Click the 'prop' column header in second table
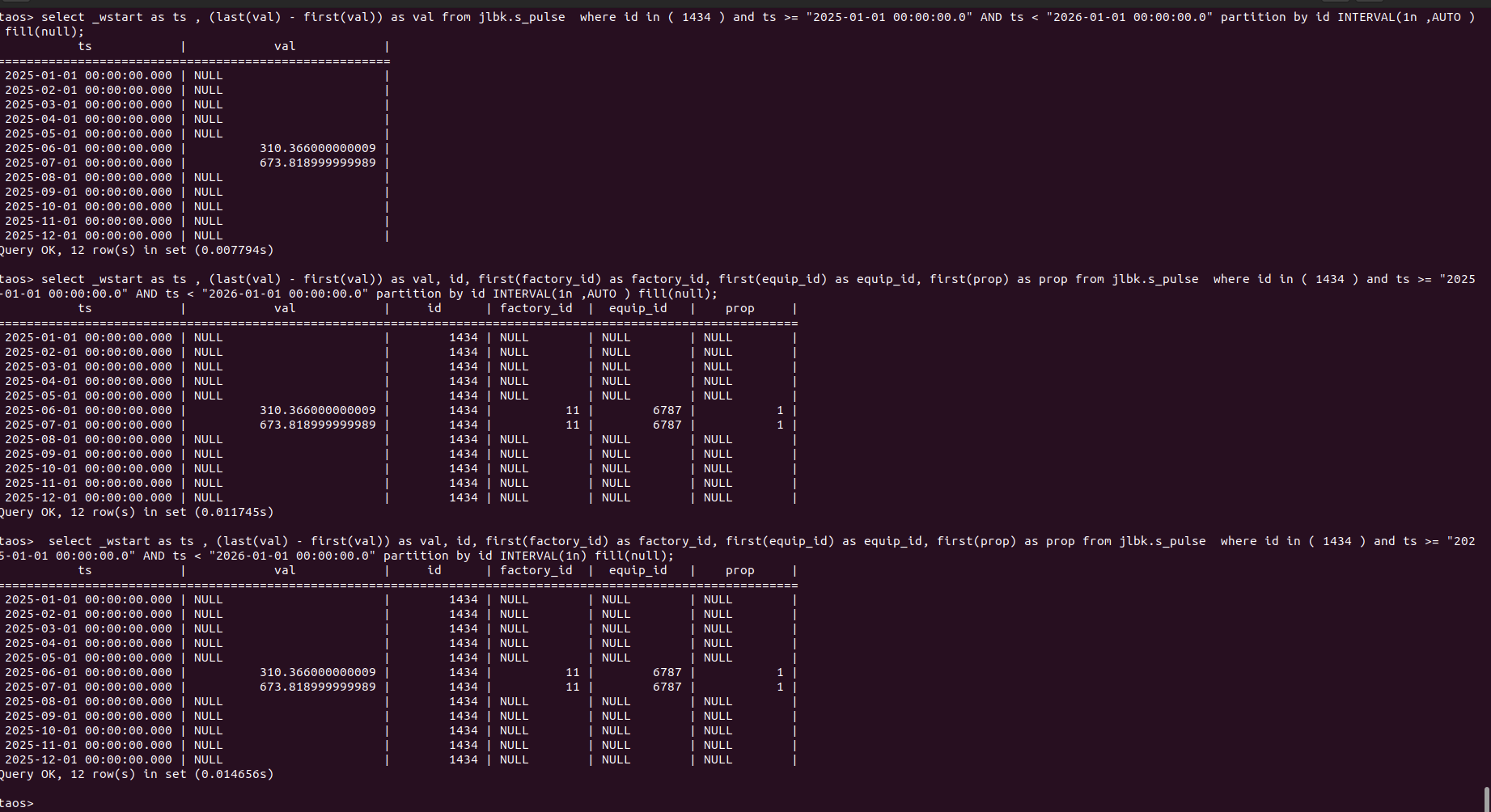 point(739,308)
